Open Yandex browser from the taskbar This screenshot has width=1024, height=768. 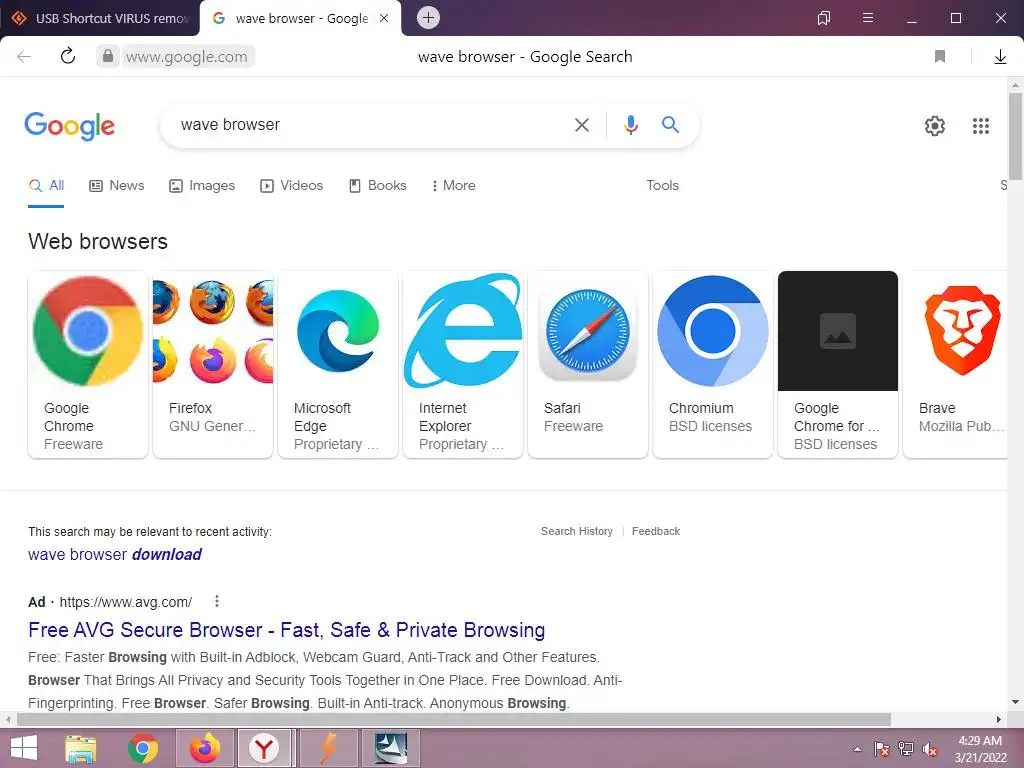(x=264, y=748)
